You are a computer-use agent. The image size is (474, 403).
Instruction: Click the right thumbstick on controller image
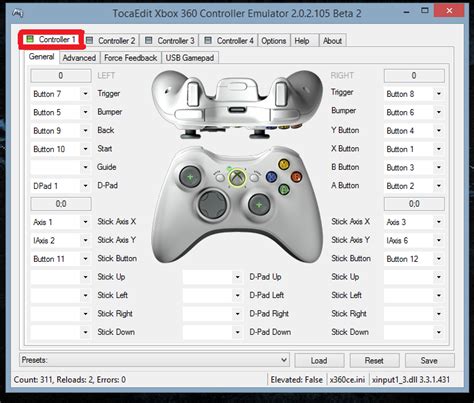pyautogui.click(x=259, y=204)
